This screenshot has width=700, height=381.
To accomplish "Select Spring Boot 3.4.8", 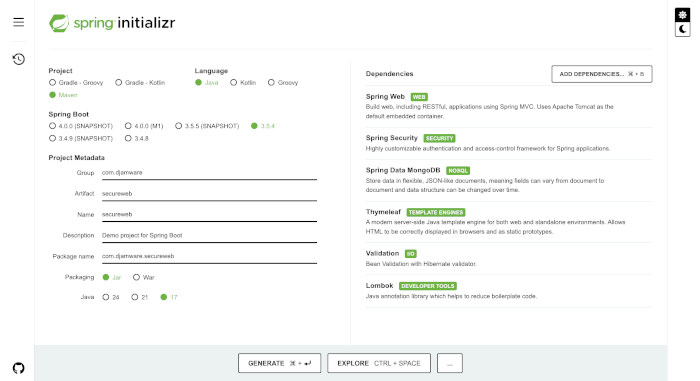I will pyautogui.click(x=137, y=138).
